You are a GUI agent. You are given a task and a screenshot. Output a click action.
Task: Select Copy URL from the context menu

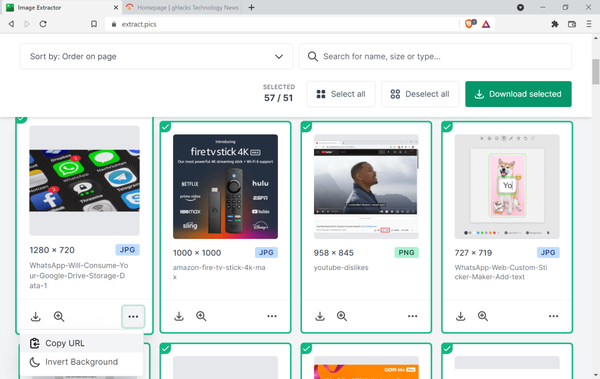point(82,343)
